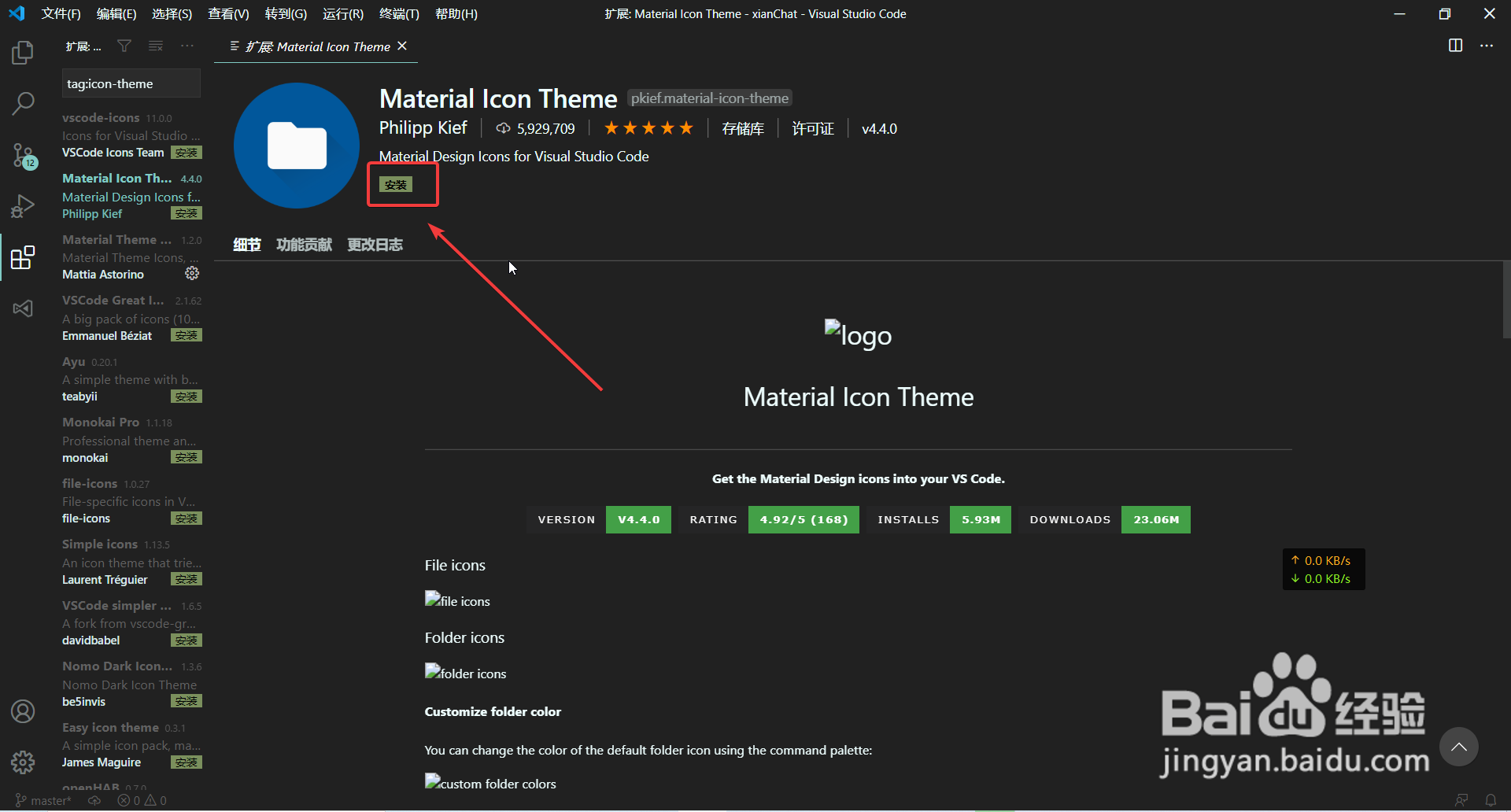Image resolution: width=1511 pixels, height=812 pixels.
Task: Open editor more actions ellipsis
Action: coord(1487,46)
